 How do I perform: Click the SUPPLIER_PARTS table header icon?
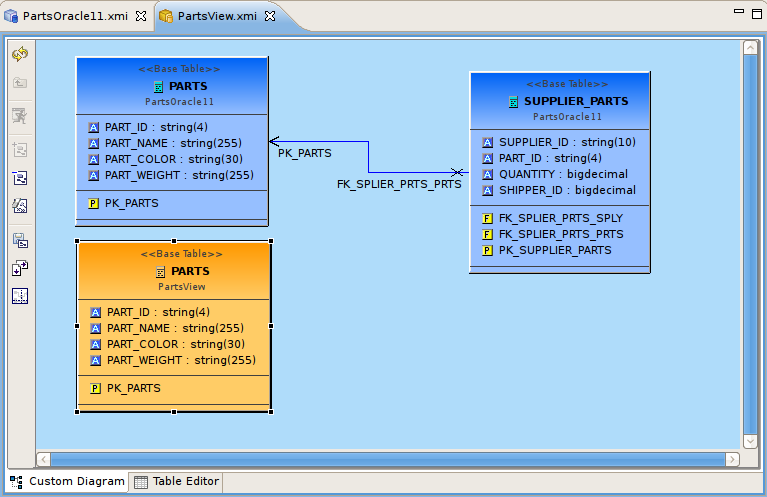tap(513, 101)
